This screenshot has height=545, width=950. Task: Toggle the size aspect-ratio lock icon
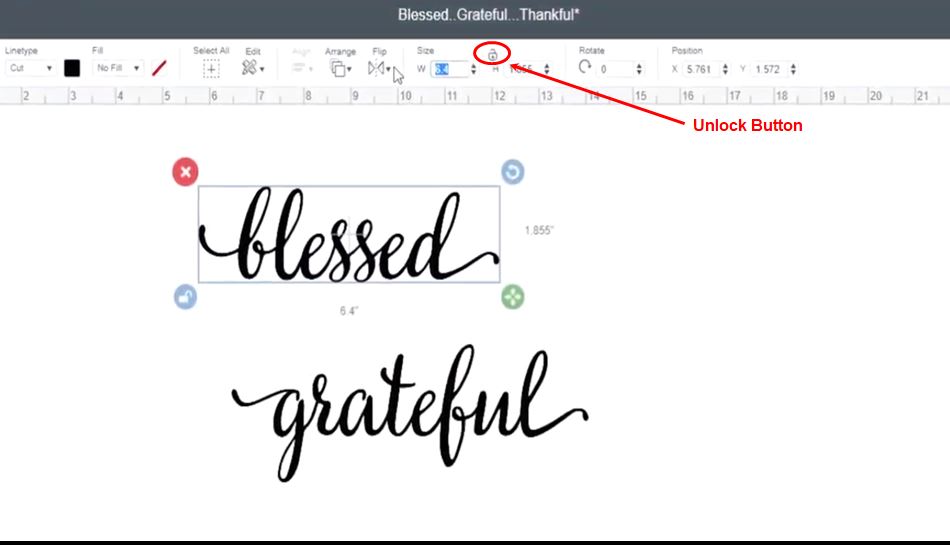493,55
